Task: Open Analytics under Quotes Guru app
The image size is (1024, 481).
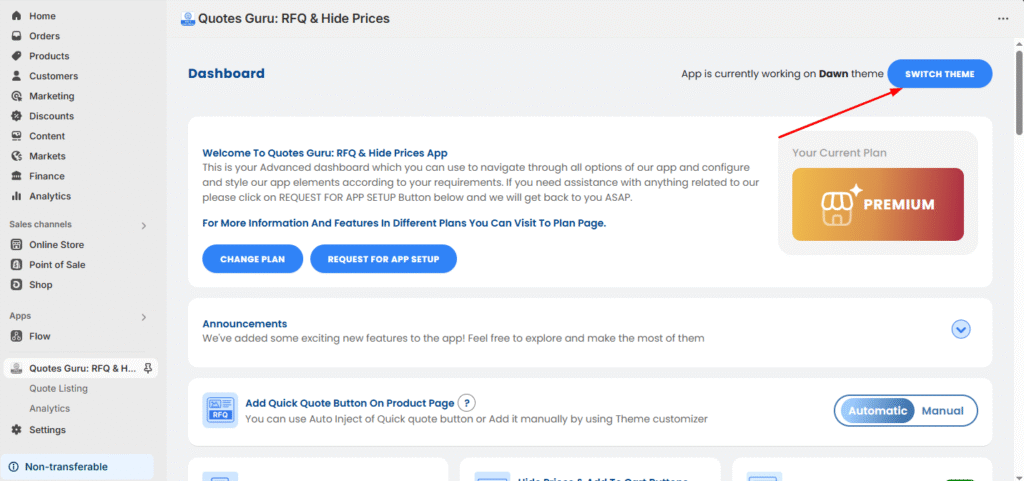Action: point(49,409)
